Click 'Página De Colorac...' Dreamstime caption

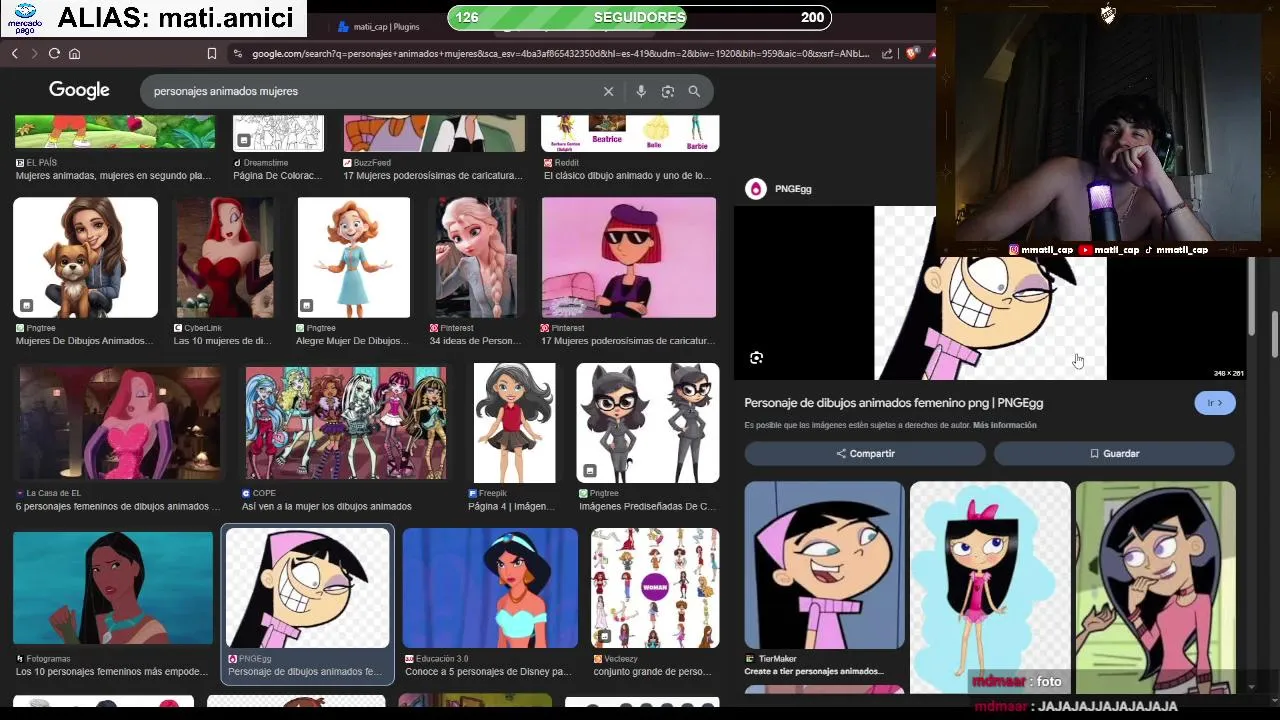(278, 176)
